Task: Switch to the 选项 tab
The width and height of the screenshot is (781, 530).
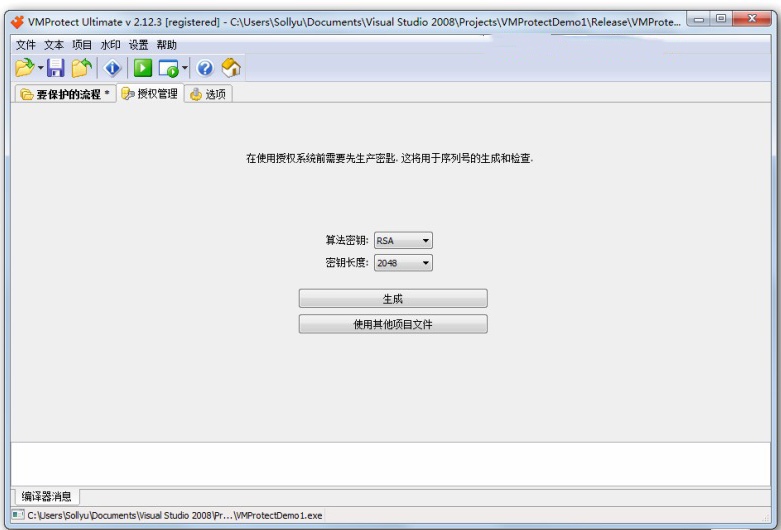Action: [208, 94]
